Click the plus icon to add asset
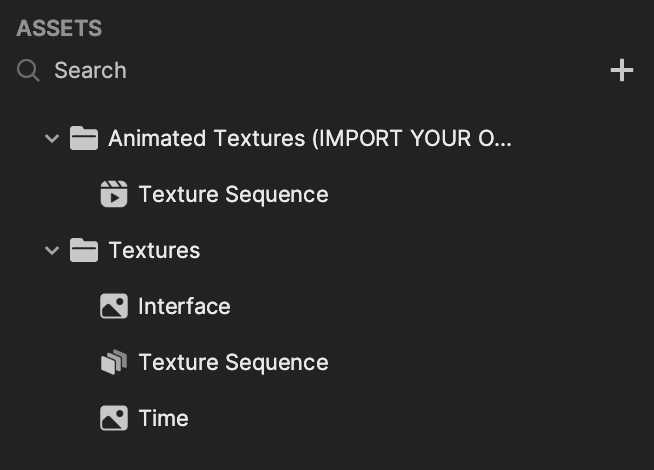654x470 pixels. tap(622, 70)
